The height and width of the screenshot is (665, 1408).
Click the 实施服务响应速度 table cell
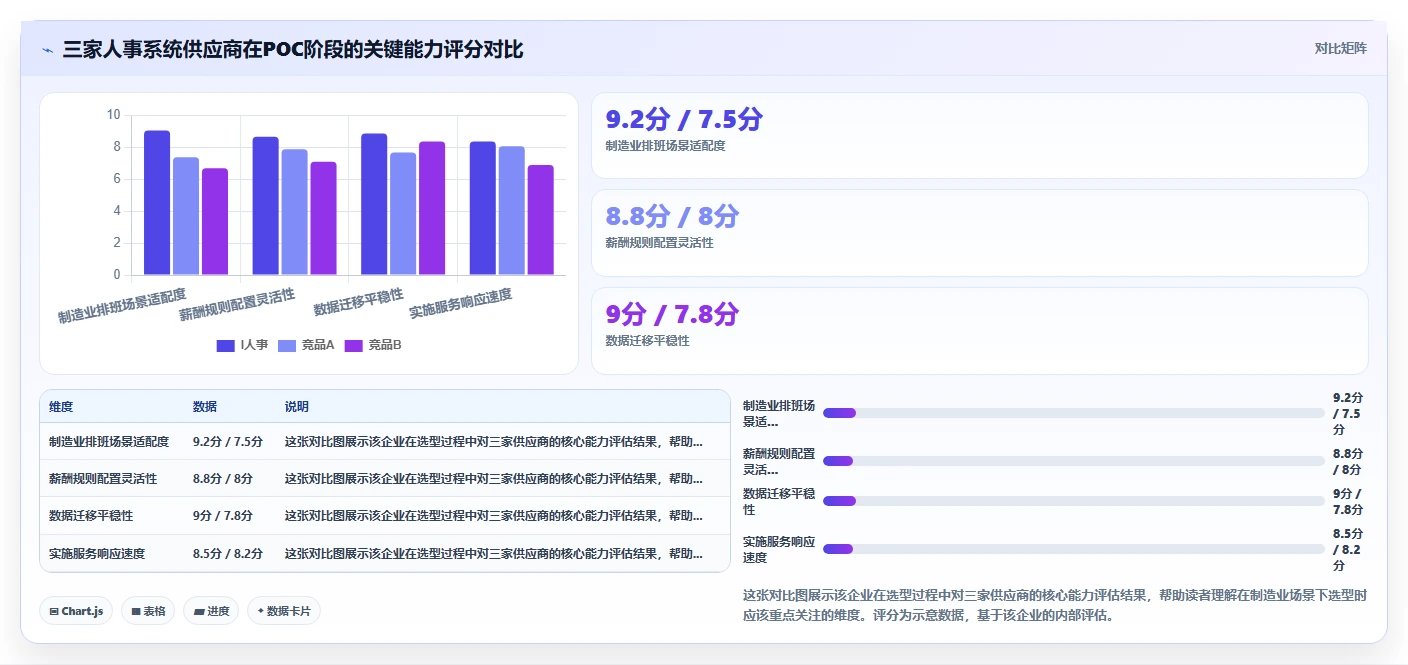(97, 553)
